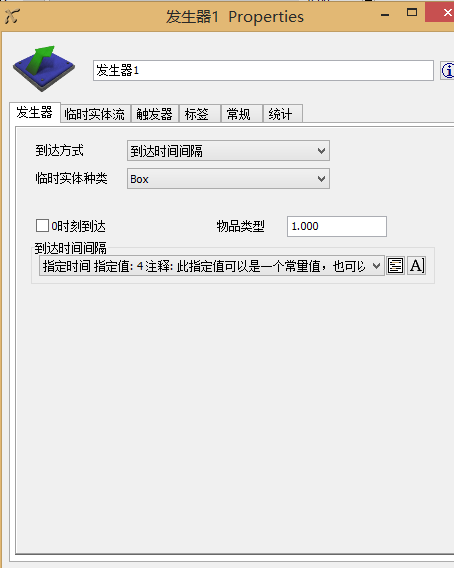Click the FlexSim app icon in title bar

point(12,16)
